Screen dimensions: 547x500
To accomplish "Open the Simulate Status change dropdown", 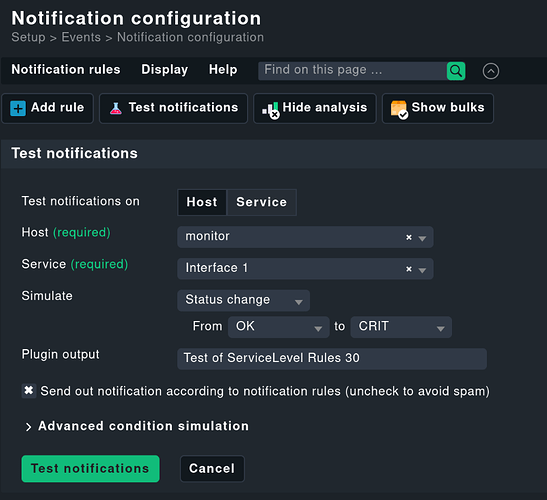I will [243, 300].
